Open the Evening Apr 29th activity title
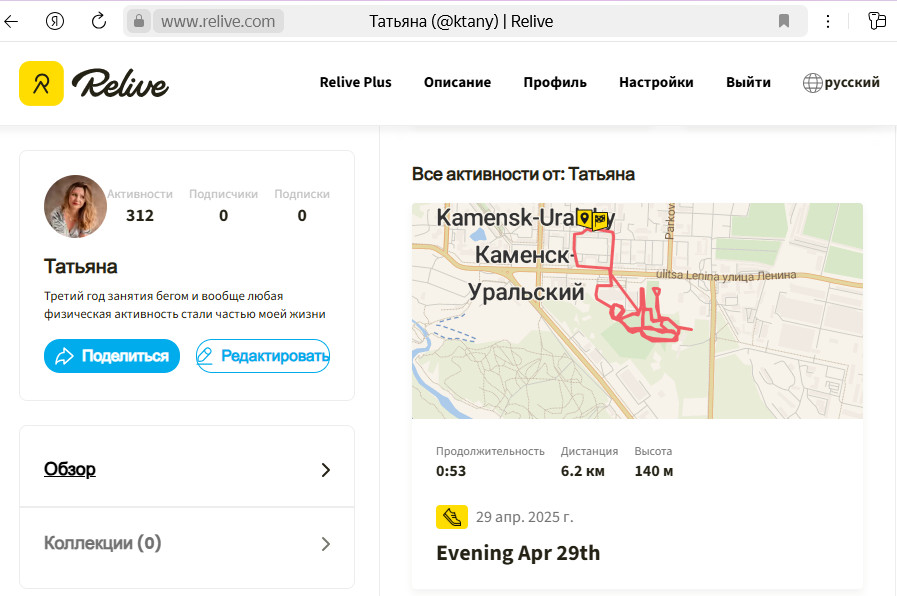 518,553
